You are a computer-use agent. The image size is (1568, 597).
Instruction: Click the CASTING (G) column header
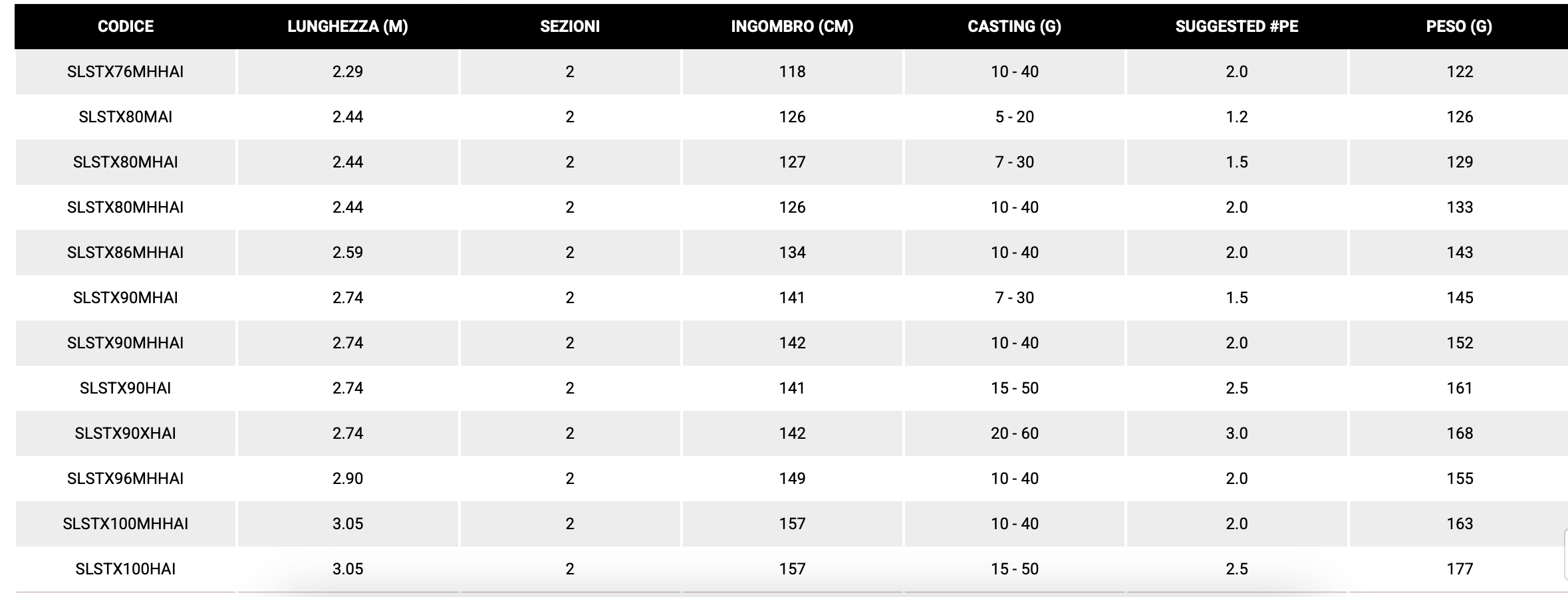(1014, 27)
